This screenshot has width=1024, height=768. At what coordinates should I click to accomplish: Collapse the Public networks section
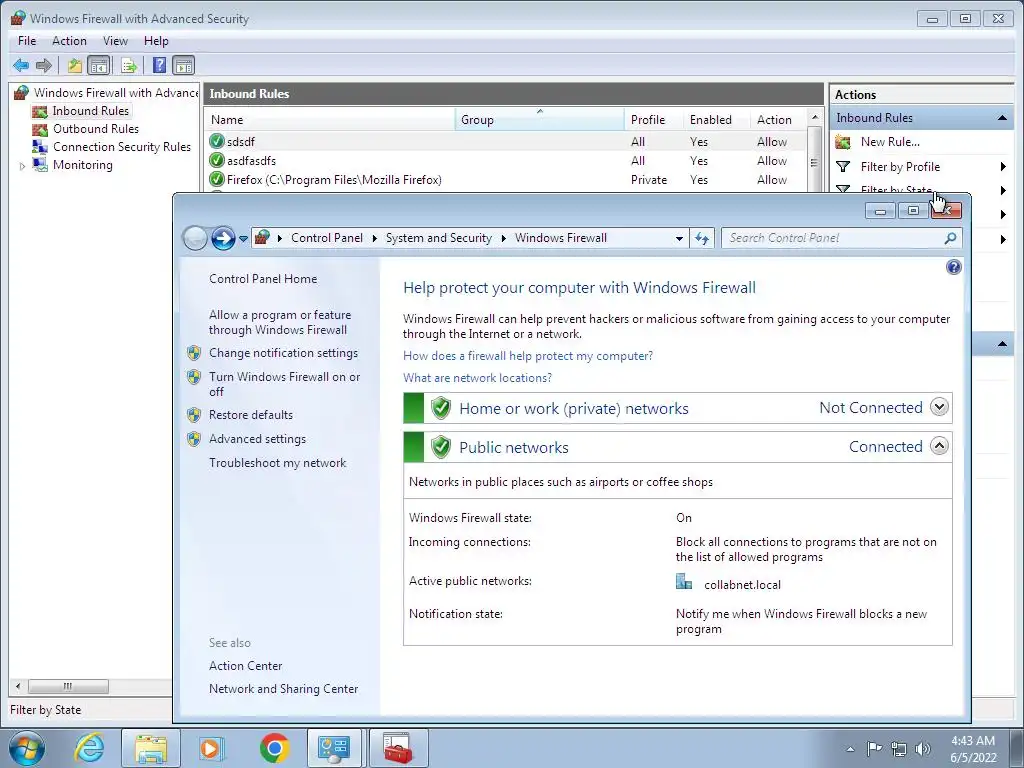[939, 446]
